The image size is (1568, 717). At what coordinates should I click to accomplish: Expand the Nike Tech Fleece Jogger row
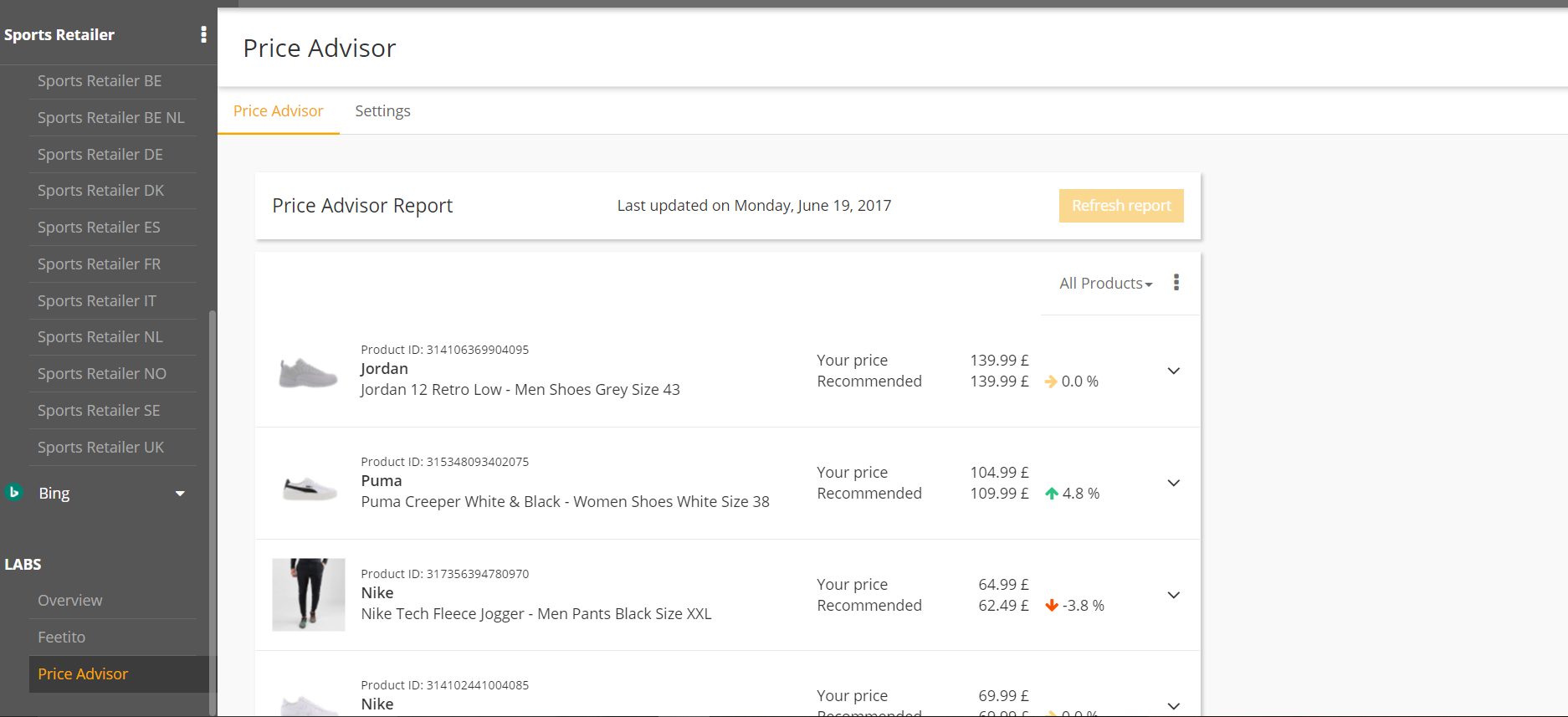[x=1174, y=595]
